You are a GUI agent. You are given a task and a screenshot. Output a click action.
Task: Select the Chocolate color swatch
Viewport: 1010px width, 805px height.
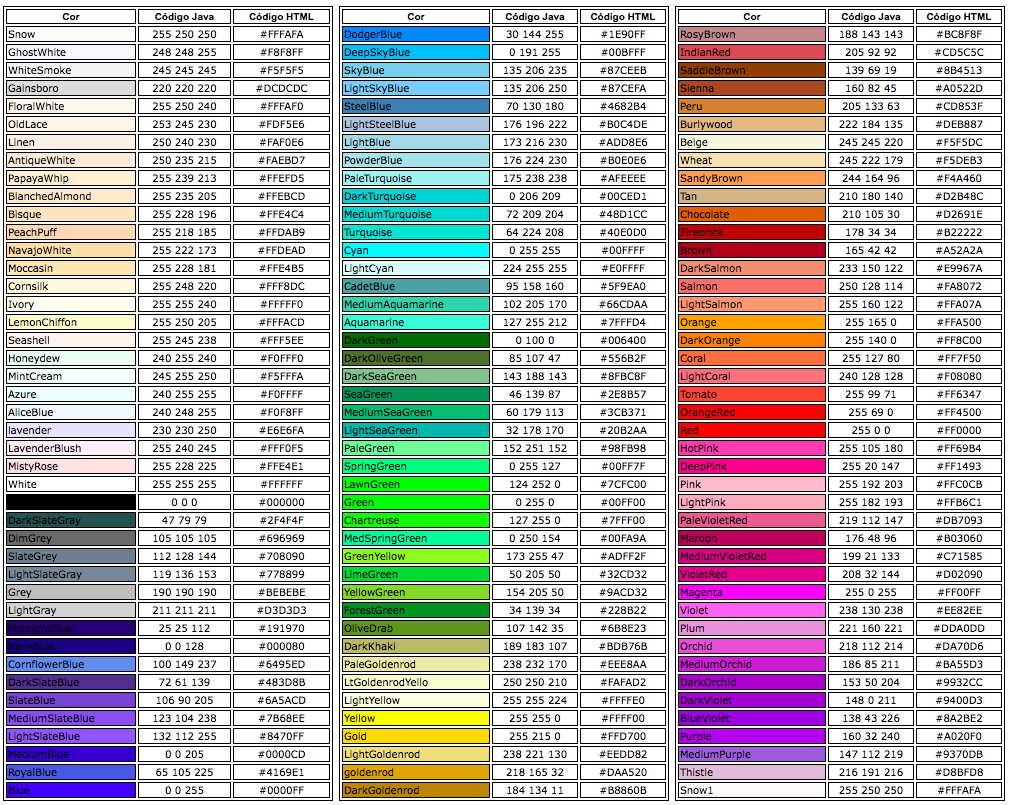(x=755, y=214)
